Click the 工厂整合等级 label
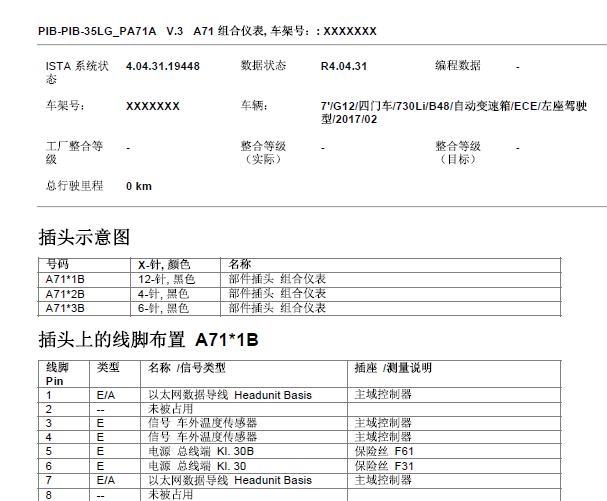This screenshot has height=501, width=607. [74, 153]
